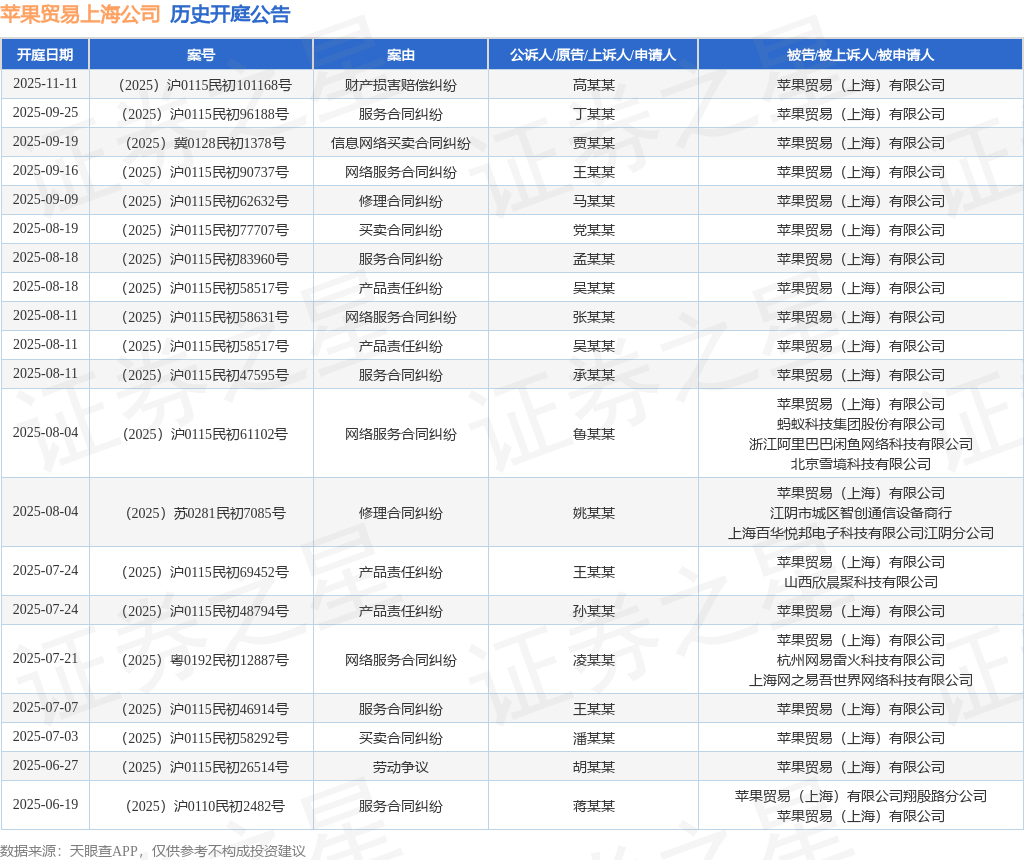Select case number （2025）沪0115民初90737号
Screen dimensions: 1024x860
[x=201, y=172]
